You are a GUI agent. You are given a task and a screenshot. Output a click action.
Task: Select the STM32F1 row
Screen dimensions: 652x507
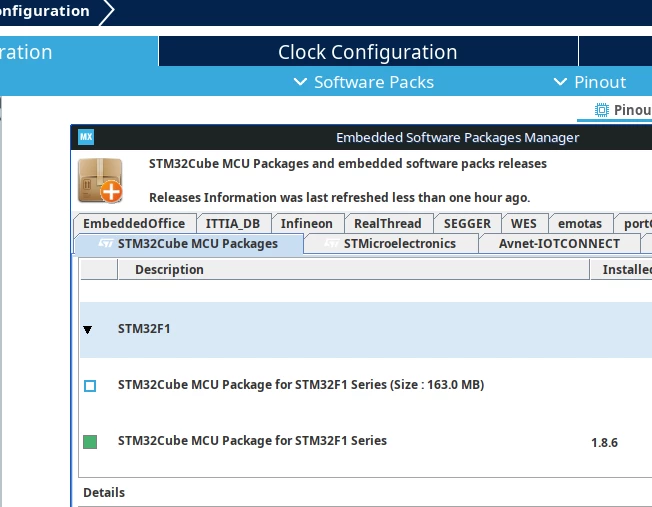pyautogui.click(x=366, y=329)
